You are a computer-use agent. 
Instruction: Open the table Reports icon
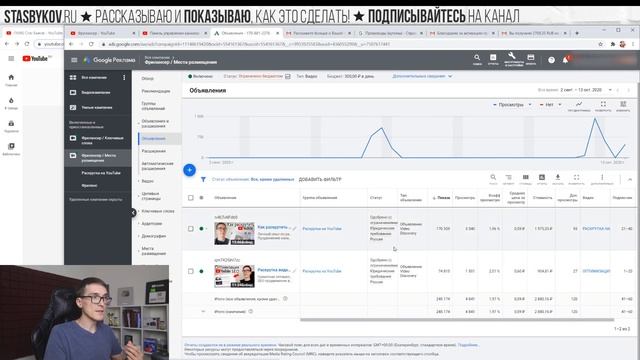pyautogui.click(x=542, y=178)
